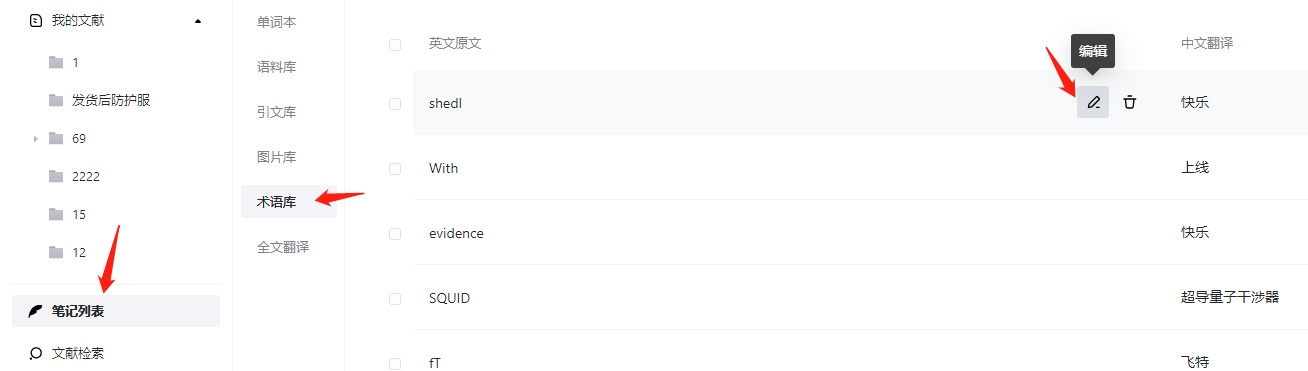Open the folder icon named 发货后防护服
Viewport: 1308px width, 371px height.
[x=56, y=100]
